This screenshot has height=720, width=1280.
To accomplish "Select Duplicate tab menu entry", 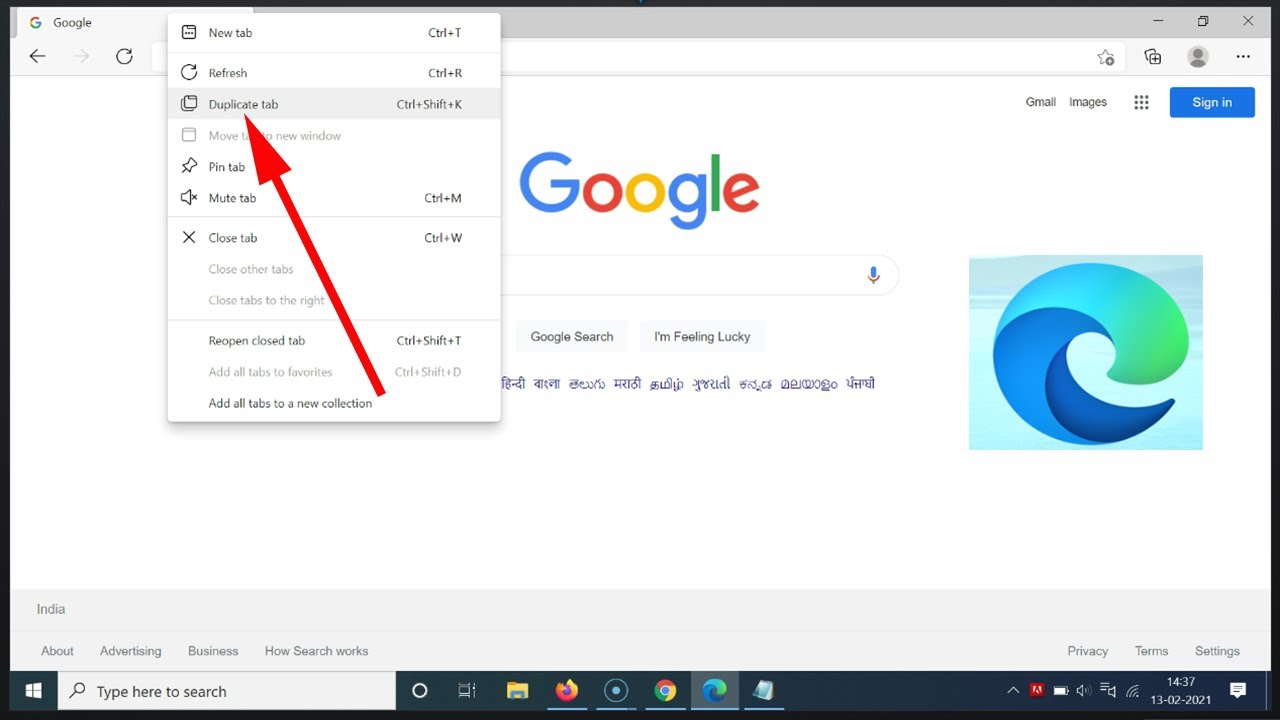I will 334,104.
